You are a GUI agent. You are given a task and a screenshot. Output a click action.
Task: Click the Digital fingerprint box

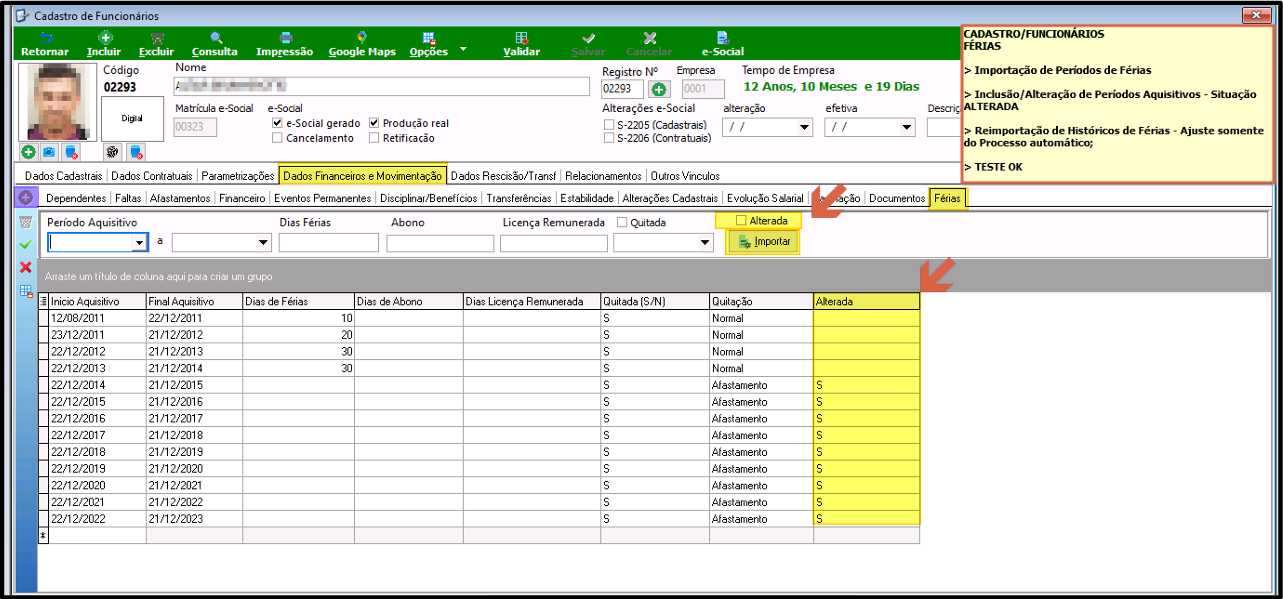click(132, 117)
